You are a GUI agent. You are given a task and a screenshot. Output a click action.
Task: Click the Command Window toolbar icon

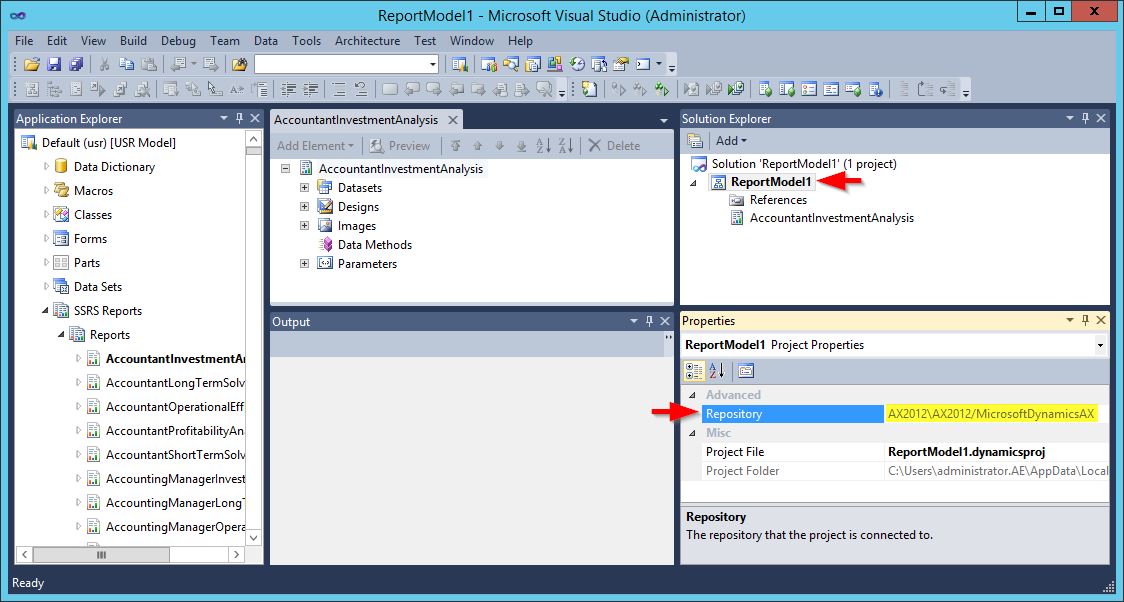tap(644, 64)
